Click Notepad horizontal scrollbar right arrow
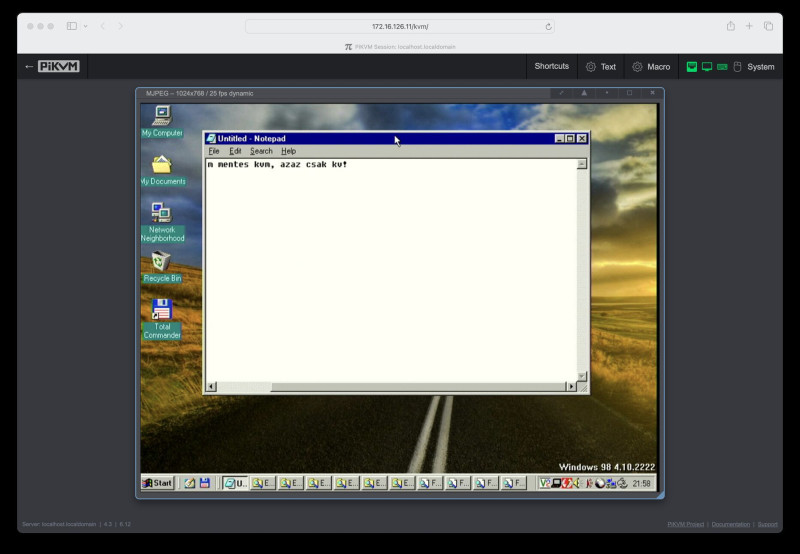Viewport: 800px width, 554px height. [x=571, y=387]
